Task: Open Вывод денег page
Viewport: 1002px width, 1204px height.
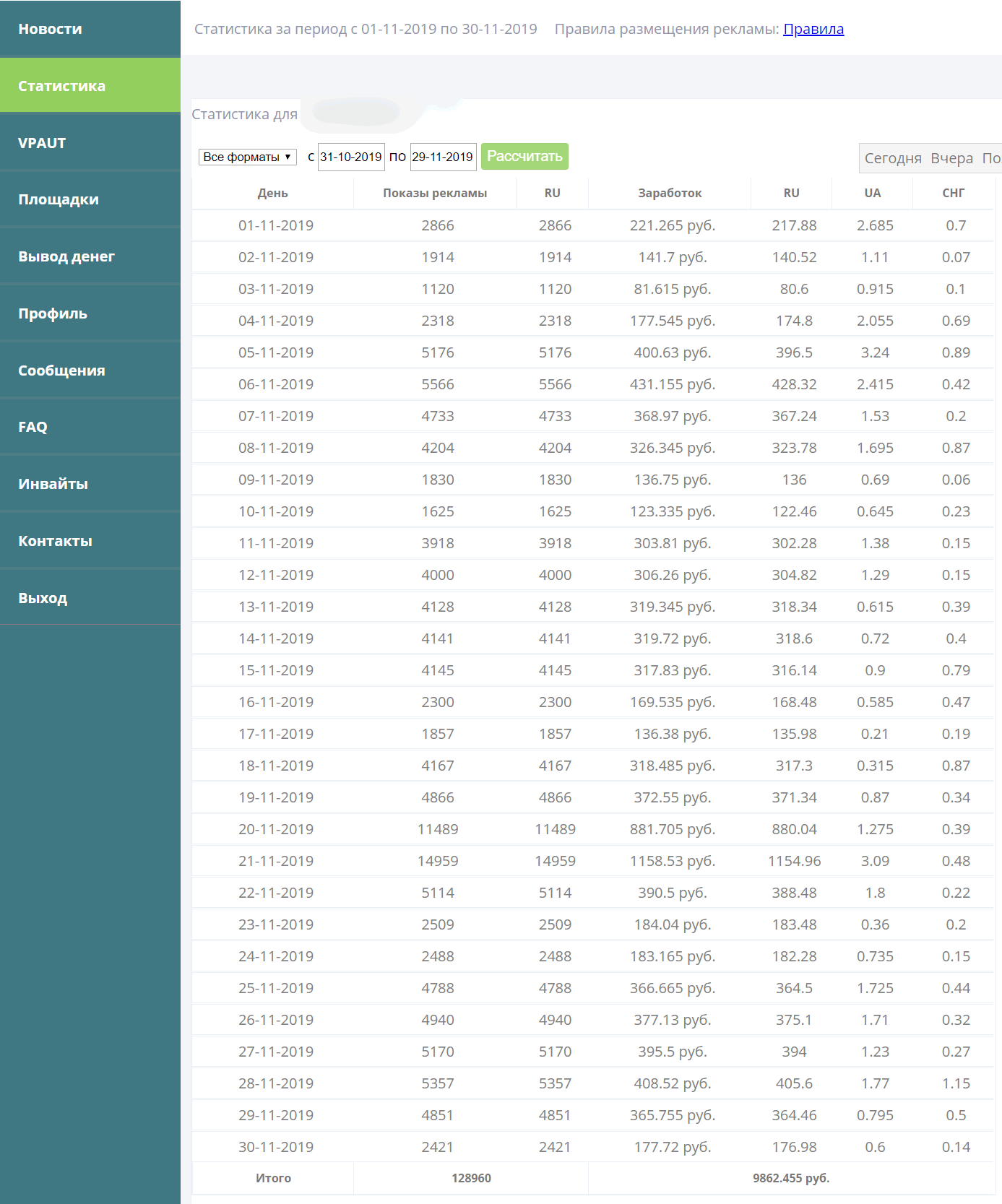Action: (x=66, y=256)
